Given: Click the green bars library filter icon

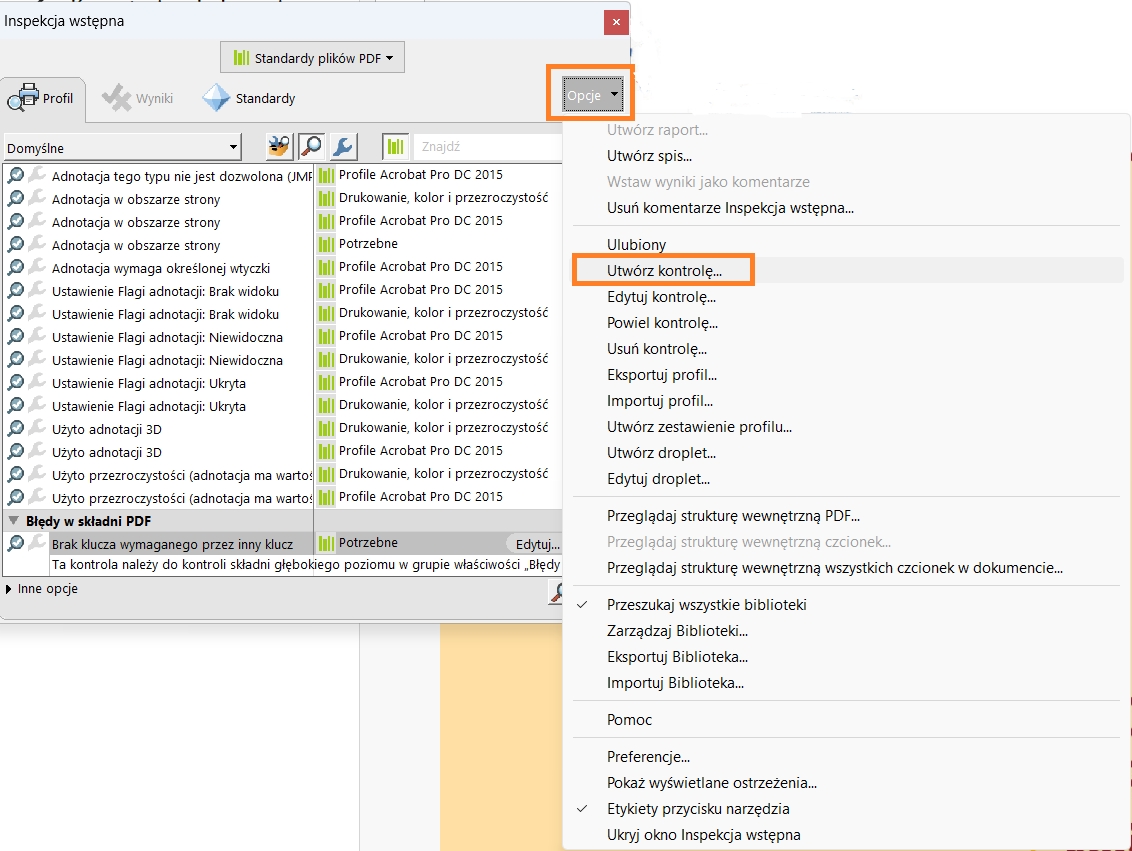Looking at the screenshot, I should [x=395, y=147].
